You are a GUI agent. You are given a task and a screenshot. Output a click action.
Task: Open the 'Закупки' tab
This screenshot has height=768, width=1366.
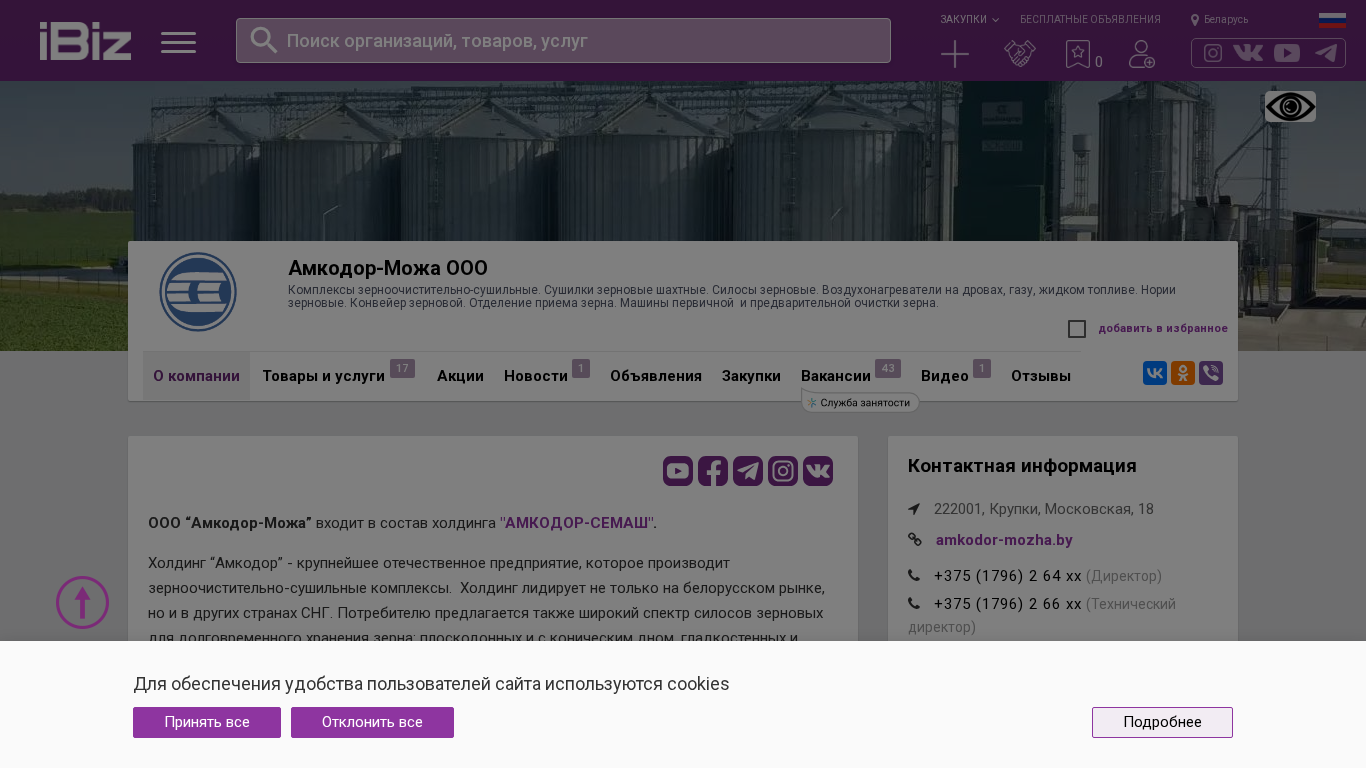pyautogui.click(x=751, y=376)
